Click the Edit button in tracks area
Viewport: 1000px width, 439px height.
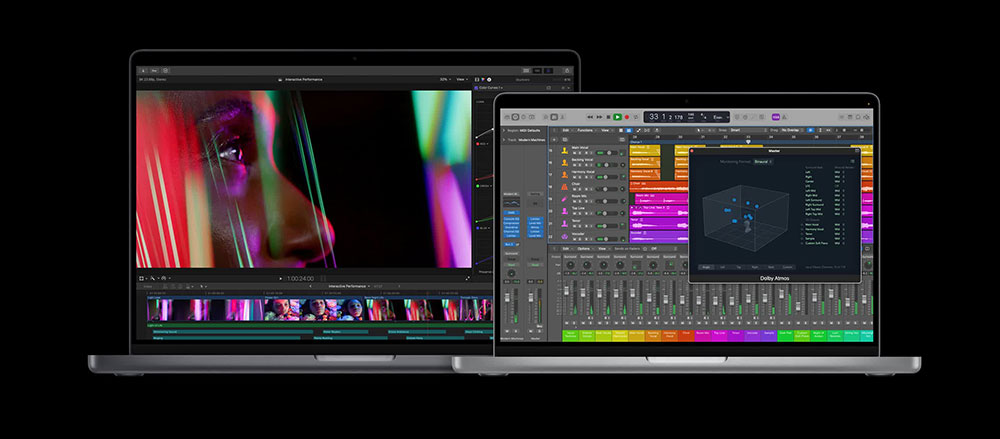565,130
